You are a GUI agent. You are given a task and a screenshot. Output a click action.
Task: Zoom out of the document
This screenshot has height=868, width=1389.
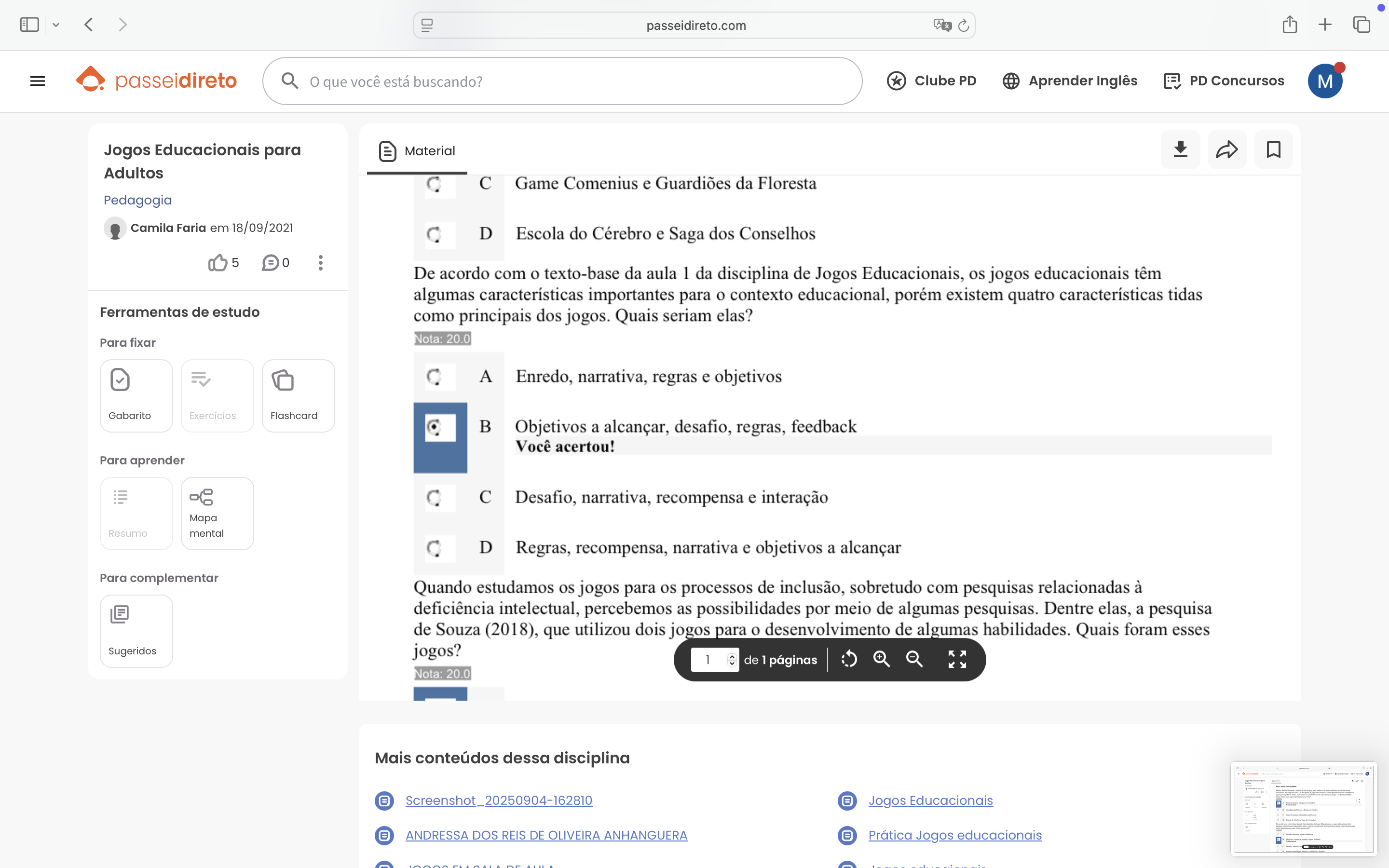click(x=914, y=659)
